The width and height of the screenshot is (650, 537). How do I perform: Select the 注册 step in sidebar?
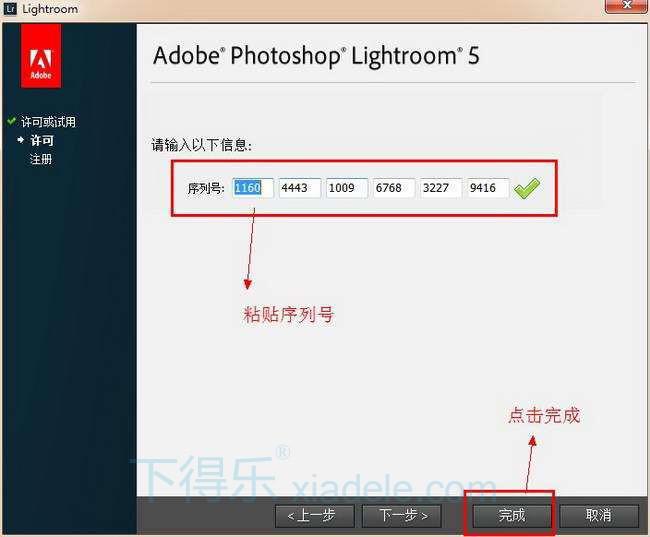pyautogui.click(x=41, y=159)
